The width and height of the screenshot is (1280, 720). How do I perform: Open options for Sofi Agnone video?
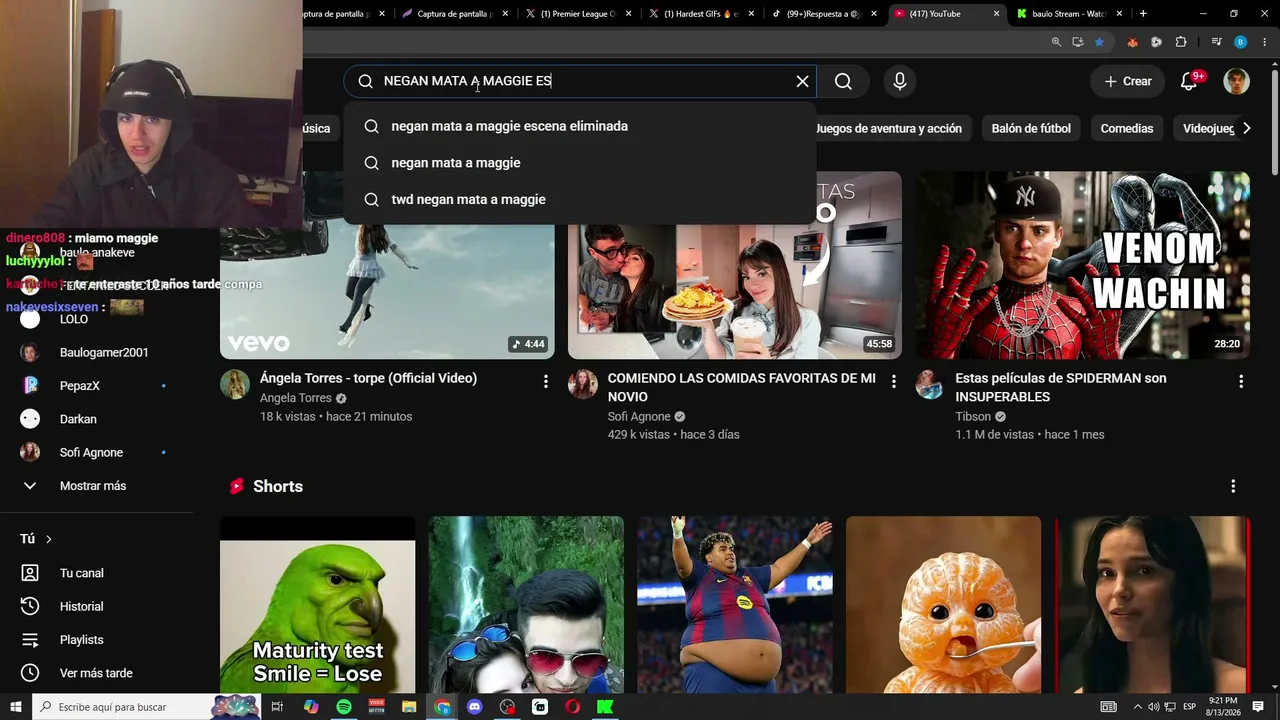(x=893, y=381)
